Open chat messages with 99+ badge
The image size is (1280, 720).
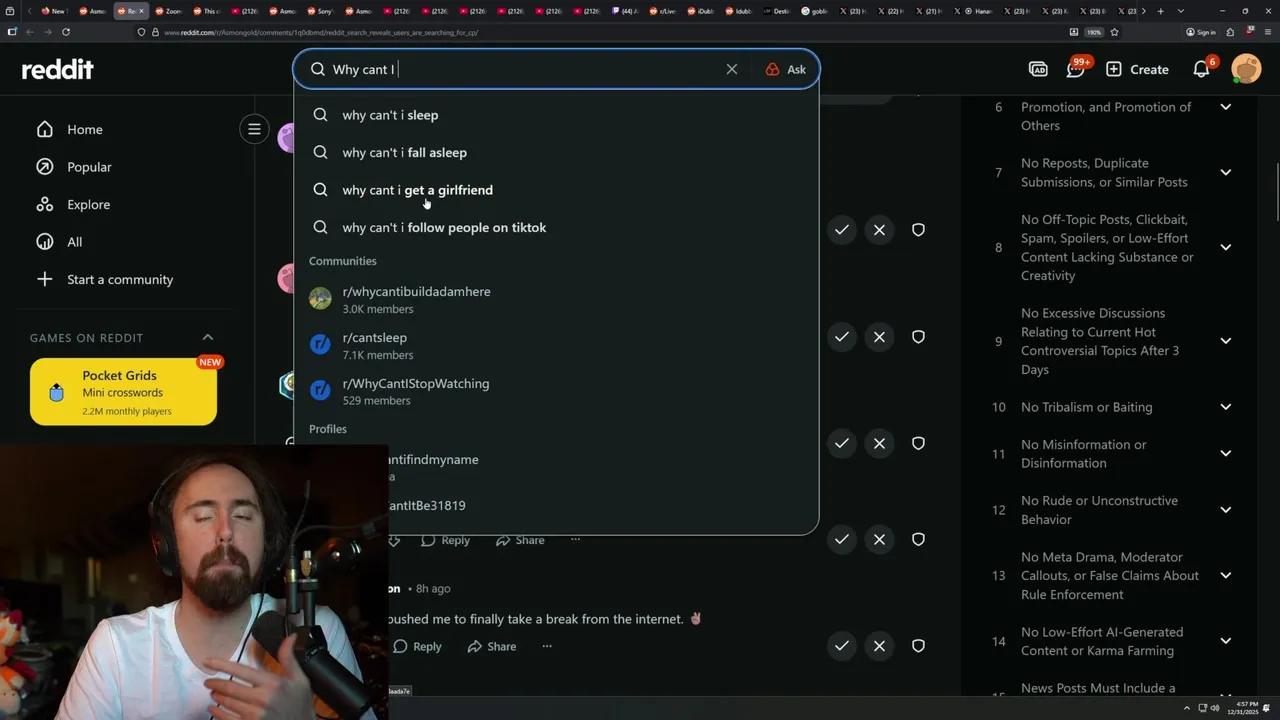(1076, 69)
